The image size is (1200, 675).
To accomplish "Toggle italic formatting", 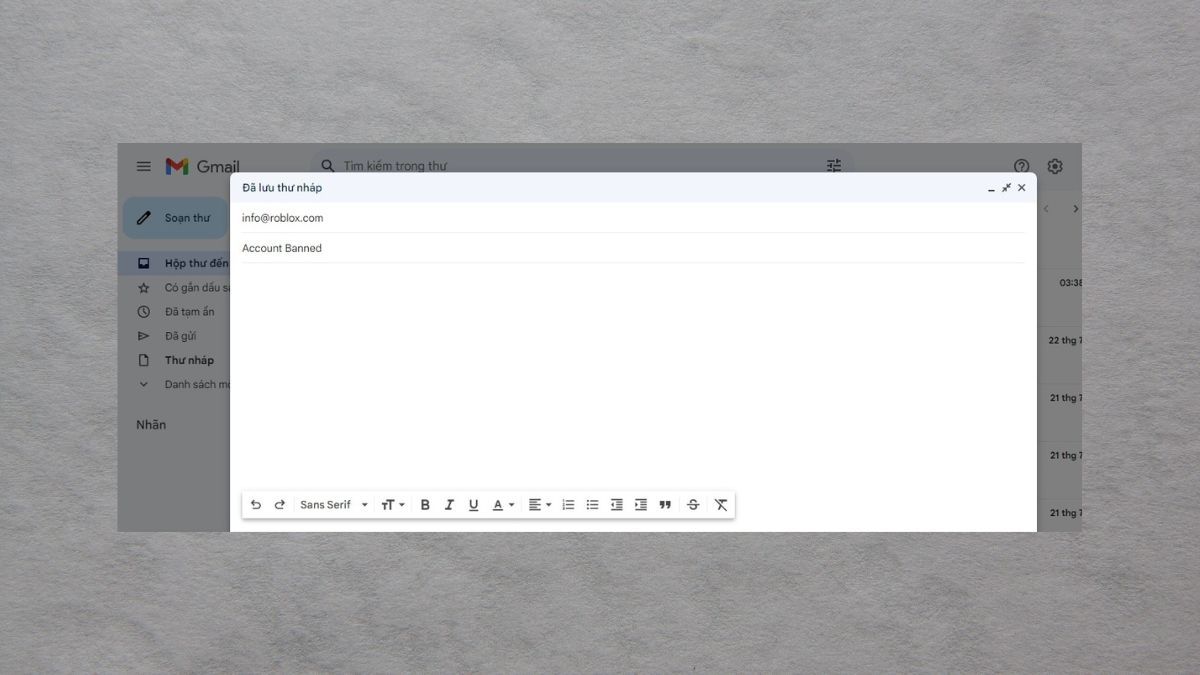I will (x=449, y=505).
